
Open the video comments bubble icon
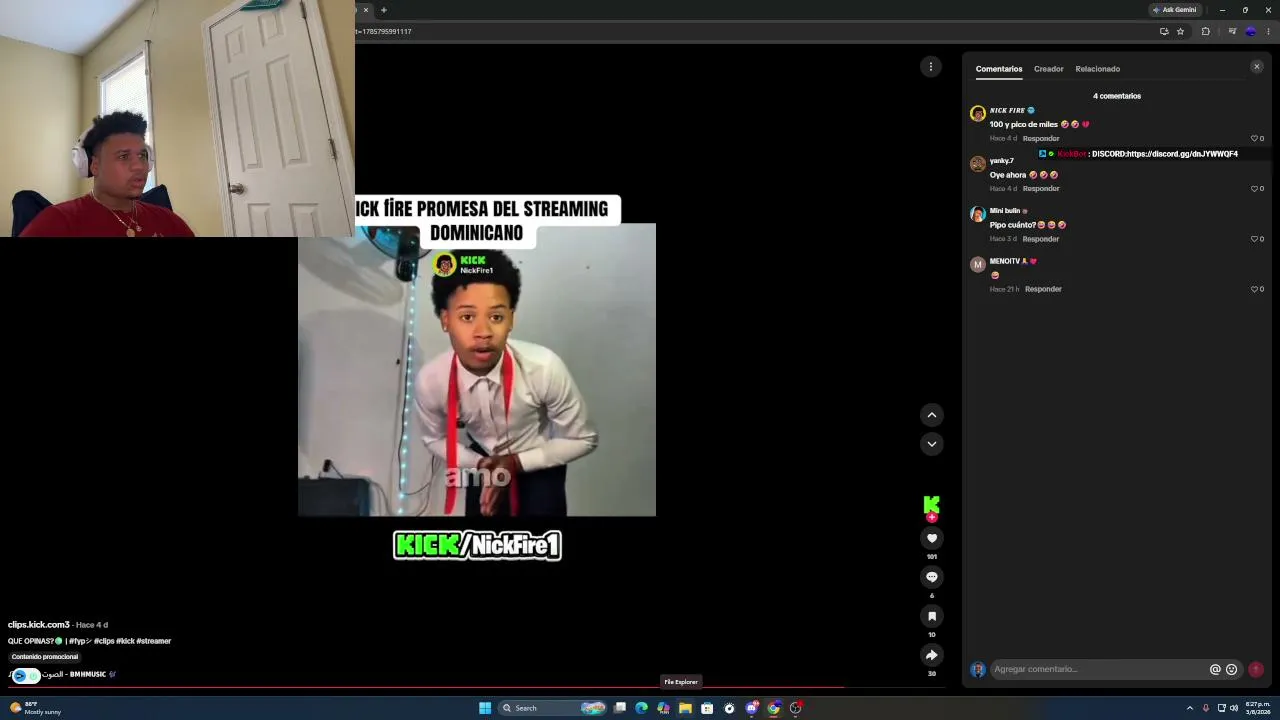(932, 577)
